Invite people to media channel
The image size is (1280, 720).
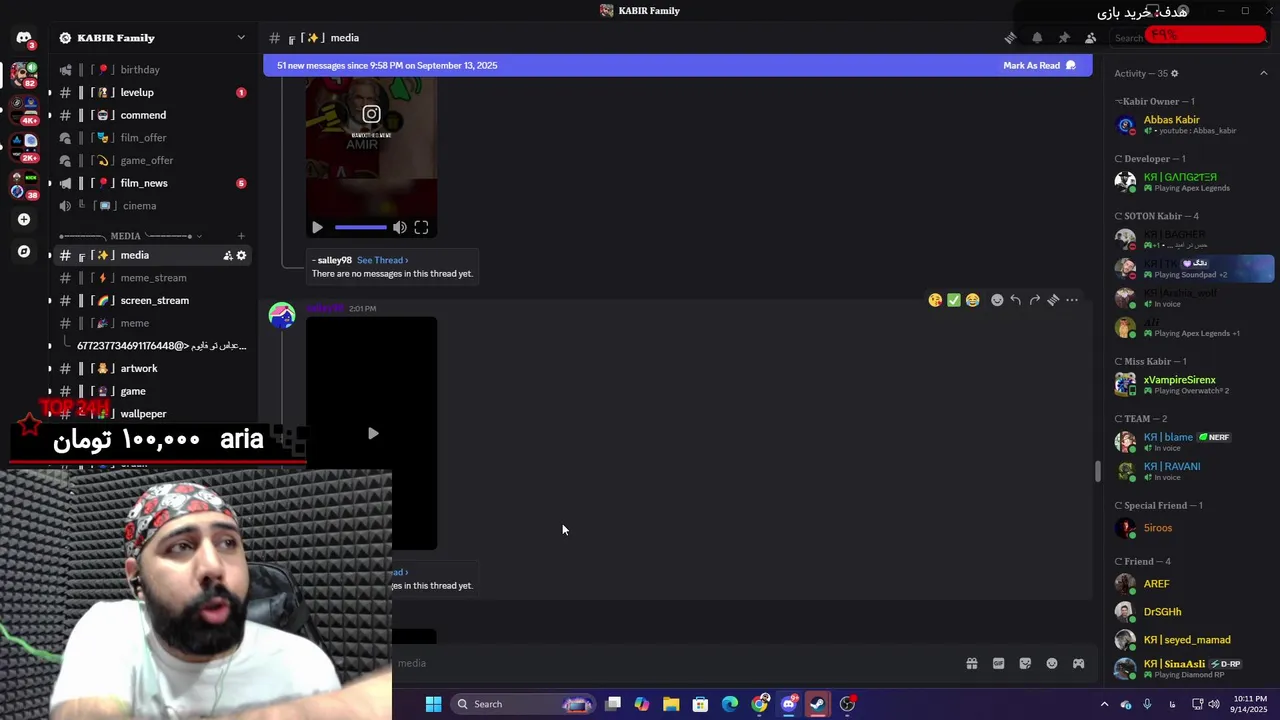click(x=227, y=255)
